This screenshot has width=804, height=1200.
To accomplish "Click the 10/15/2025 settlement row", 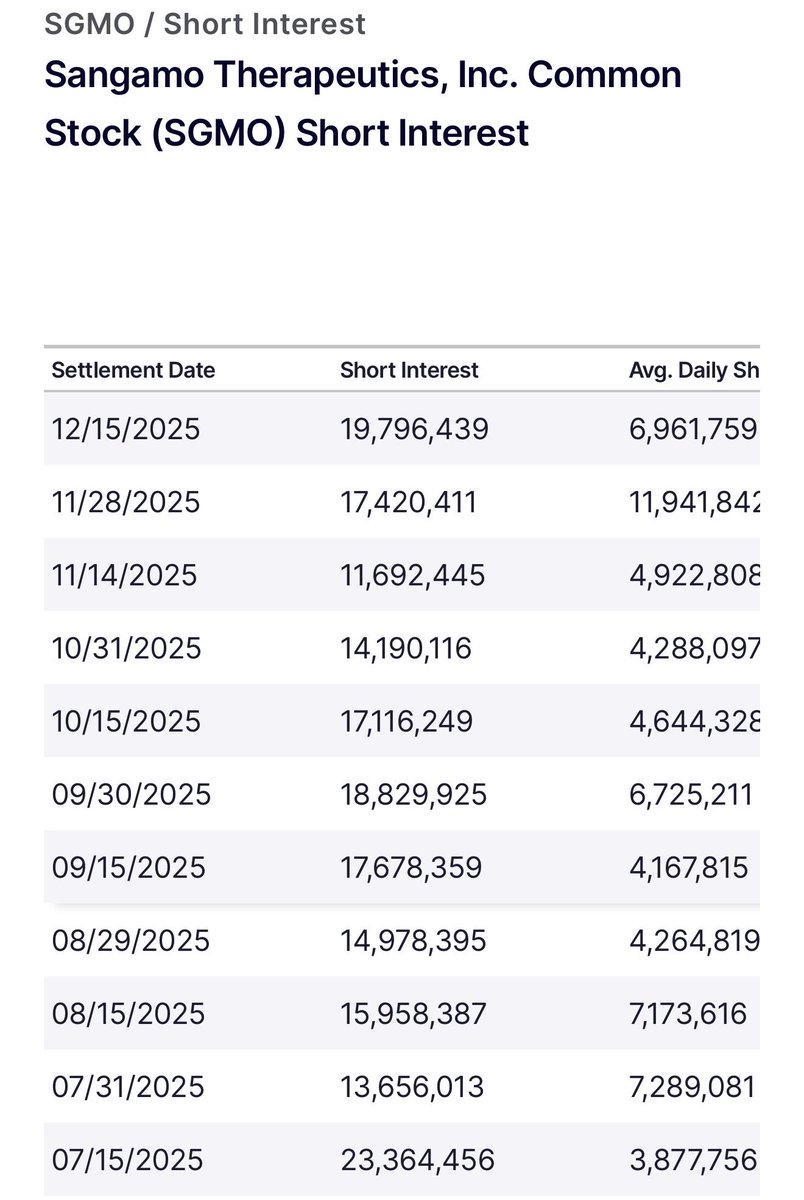I will click(402, 721).
